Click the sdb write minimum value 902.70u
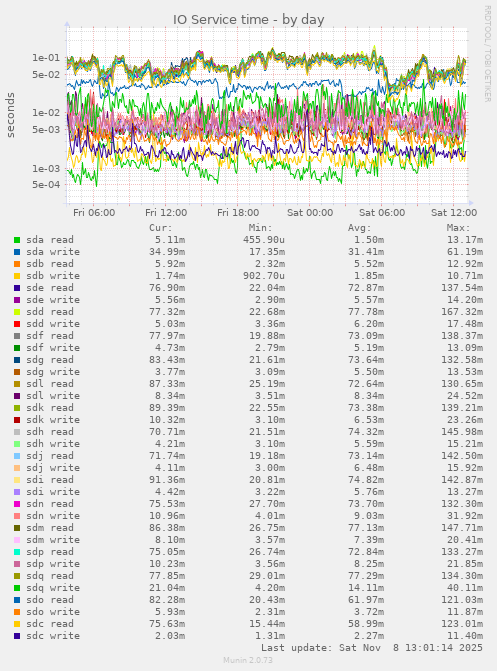The width and height of the screenshot is (497, 671). tap(264, 276)
